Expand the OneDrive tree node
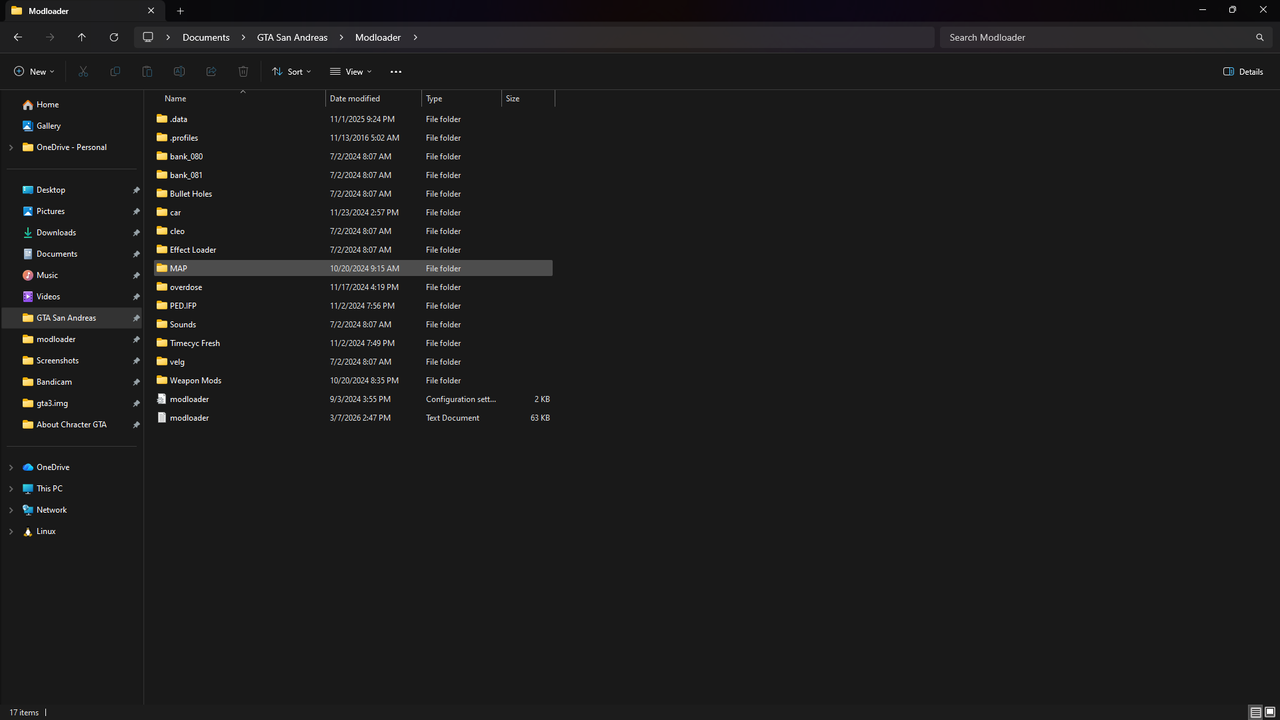 11,468
